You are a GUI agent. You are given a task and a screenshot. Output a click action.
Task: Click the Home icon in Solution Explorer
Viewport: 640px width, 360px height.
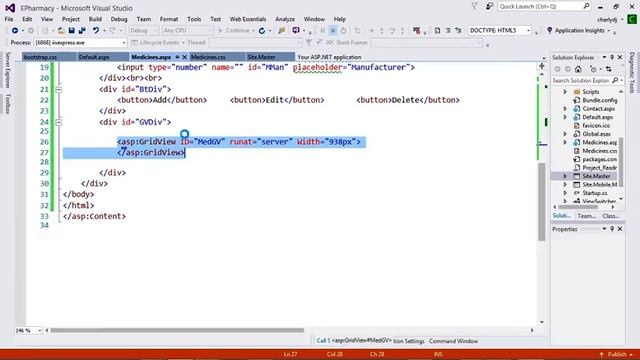pos(578,69)
